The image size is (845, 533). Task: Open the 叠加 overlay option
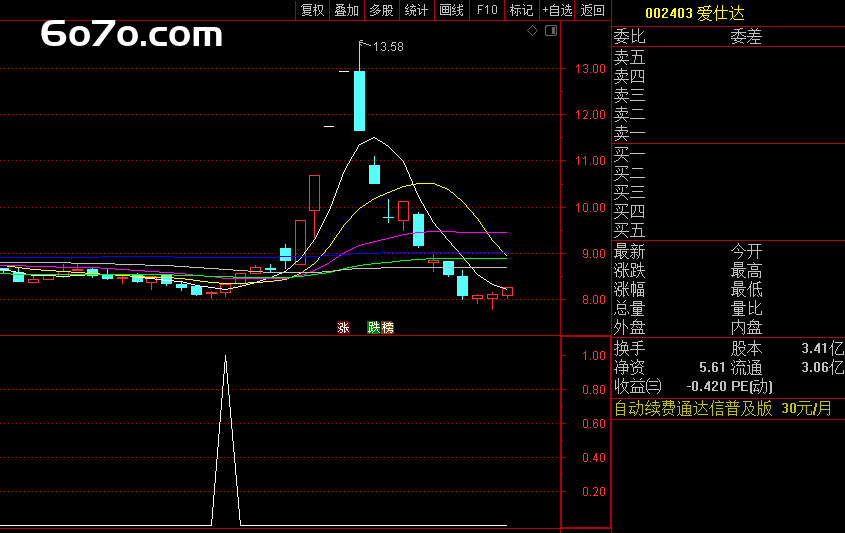(x=347, y=10)
